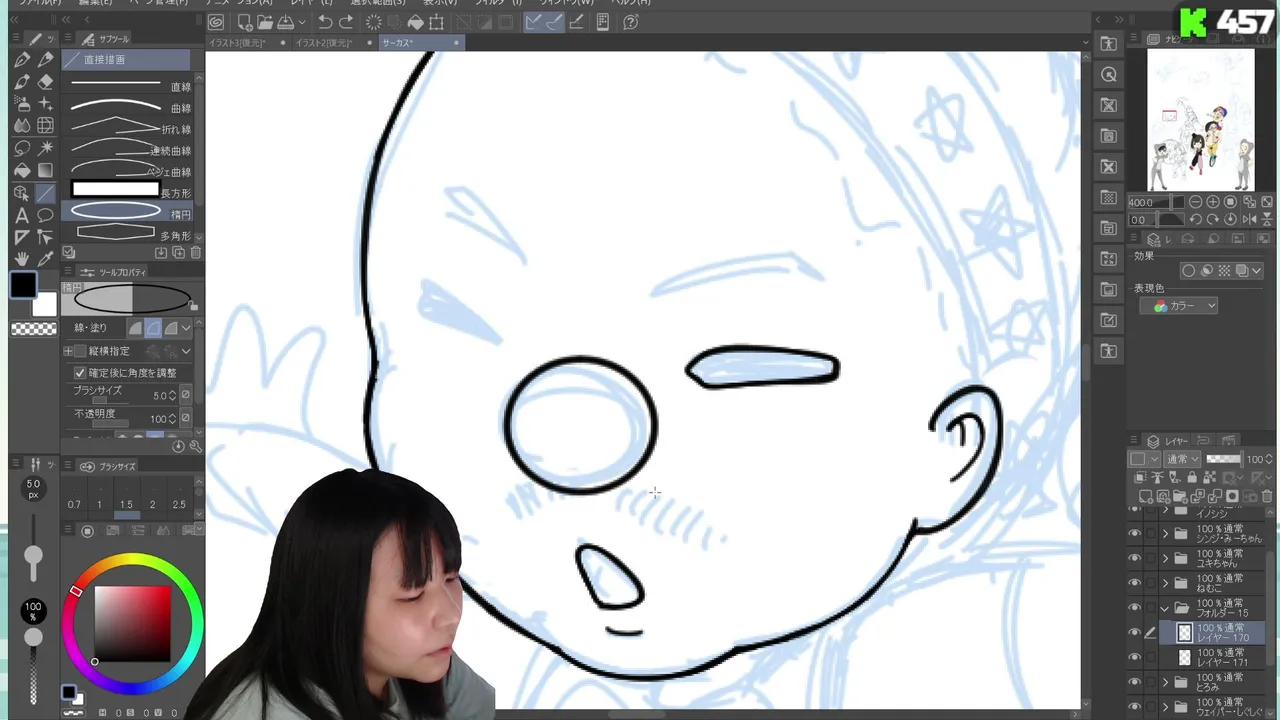The width and height of the screenshot is (1280, 720).
Task: Hide the シンジ・みーちゃん folder layer
Action: pyautogui.click(x=1134, y=533)
